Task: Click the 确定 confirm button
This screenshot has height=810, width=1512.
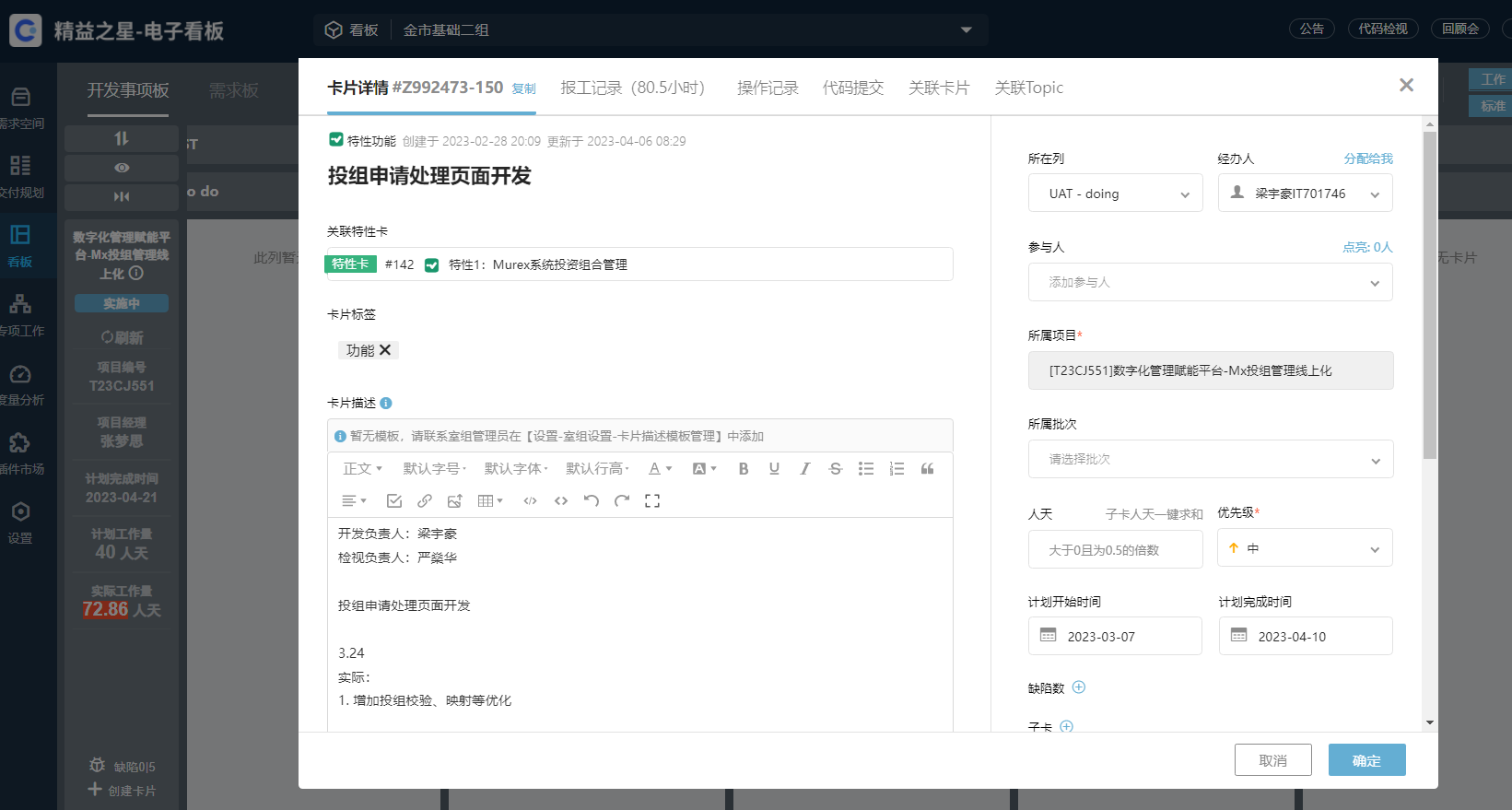Action: [x=1367, y=760]
